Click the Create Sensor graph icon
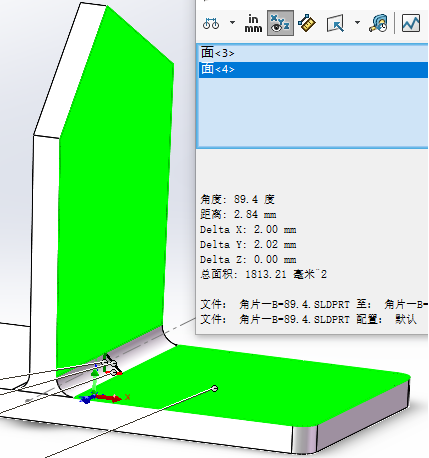 pos(411,23)
